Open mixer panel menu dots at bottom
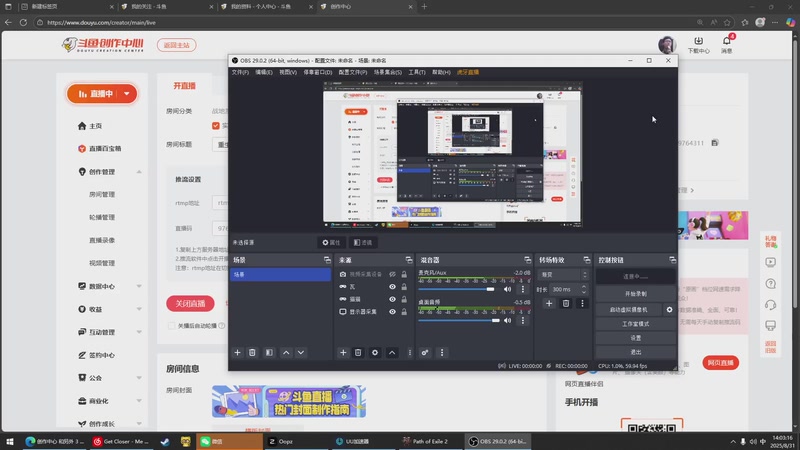Image resolution: width=800 pixels, height=450 pixels. 442,353
